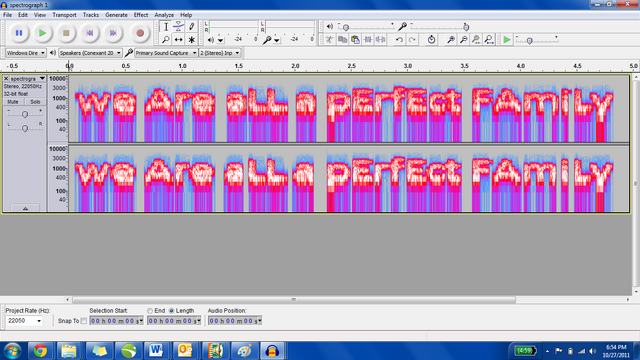This screenshot has height=360, width=640.
Task: Click the Copy icon in edit toolbar
Action: click(342, 40)
